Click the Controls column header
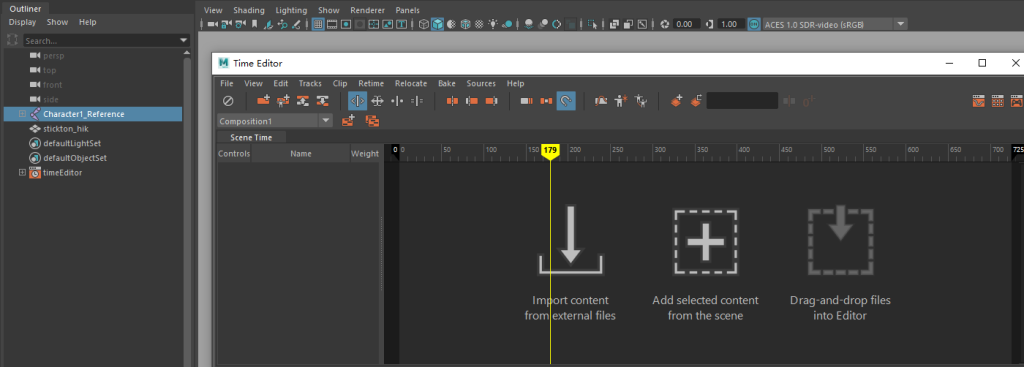Viewport: 1024px width, 367px height. click(x=234, y=154)
